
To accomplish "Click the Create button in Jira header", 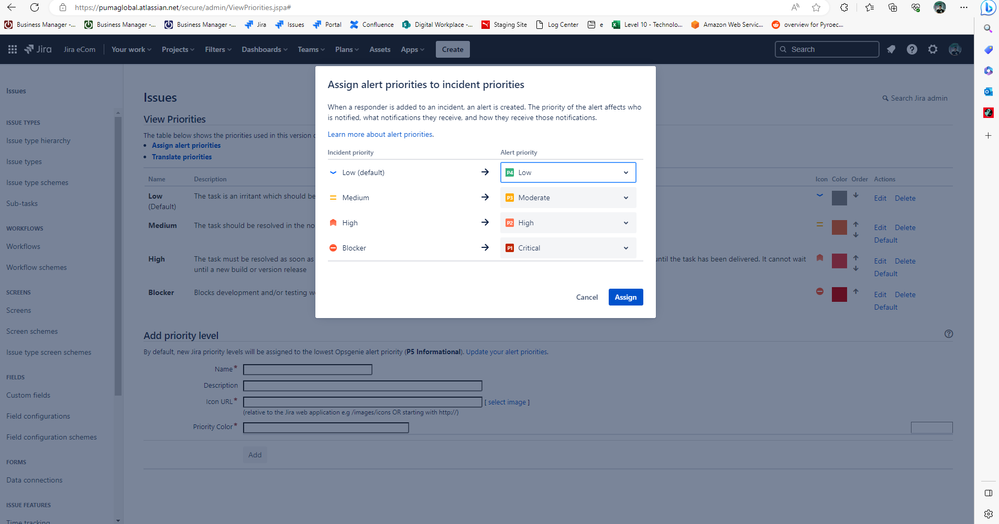I will tap(452, 49).
